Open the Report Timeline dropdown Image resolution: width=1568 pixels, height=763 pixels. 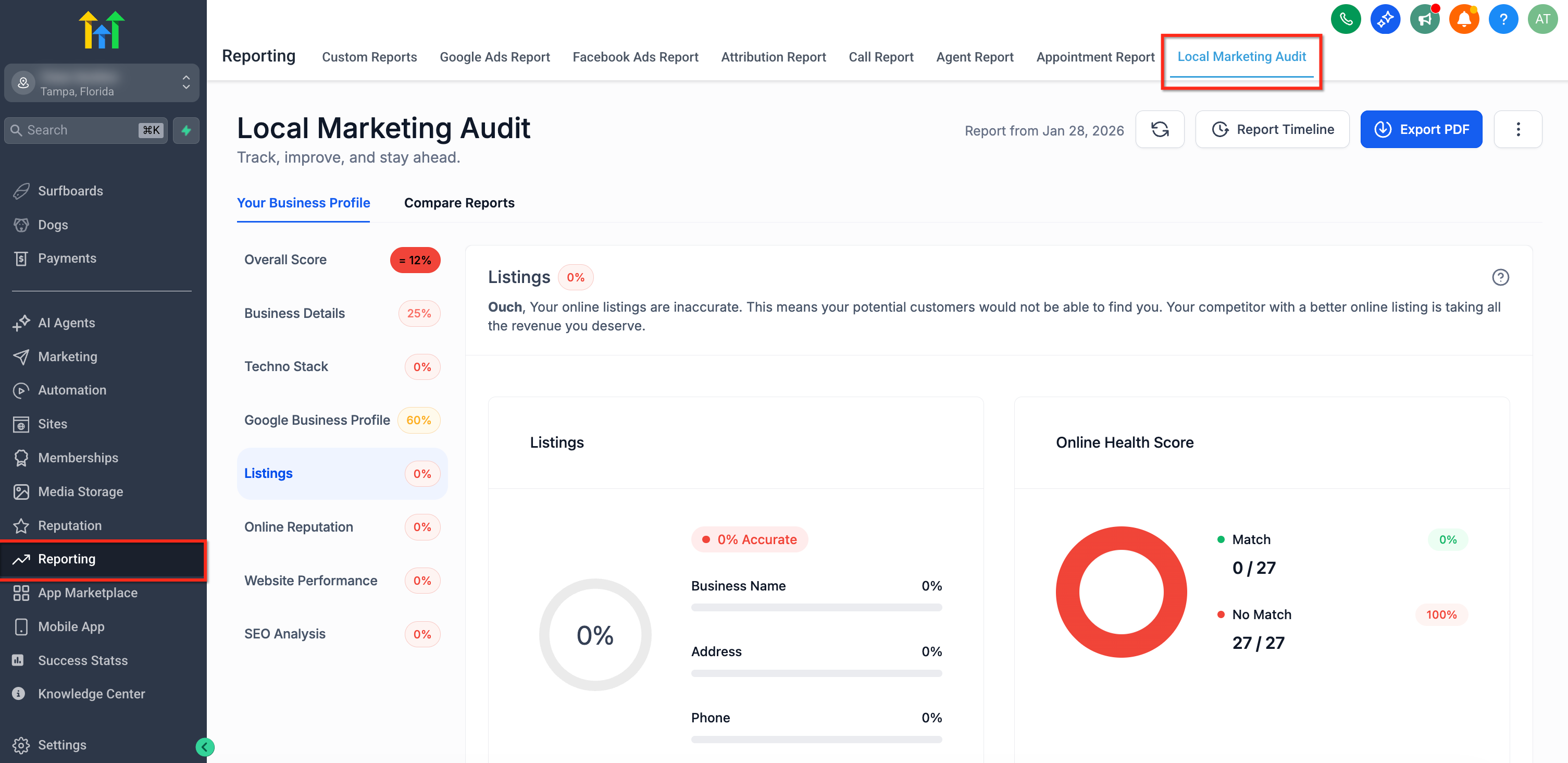point(1272,130)
